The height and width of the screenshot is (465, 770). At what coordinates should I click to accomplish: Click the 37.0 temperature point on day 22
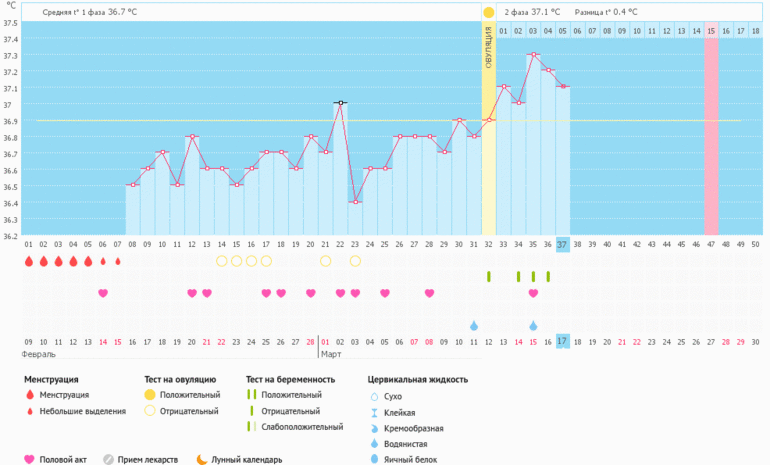pyautogui.click(x=340, y=103)
